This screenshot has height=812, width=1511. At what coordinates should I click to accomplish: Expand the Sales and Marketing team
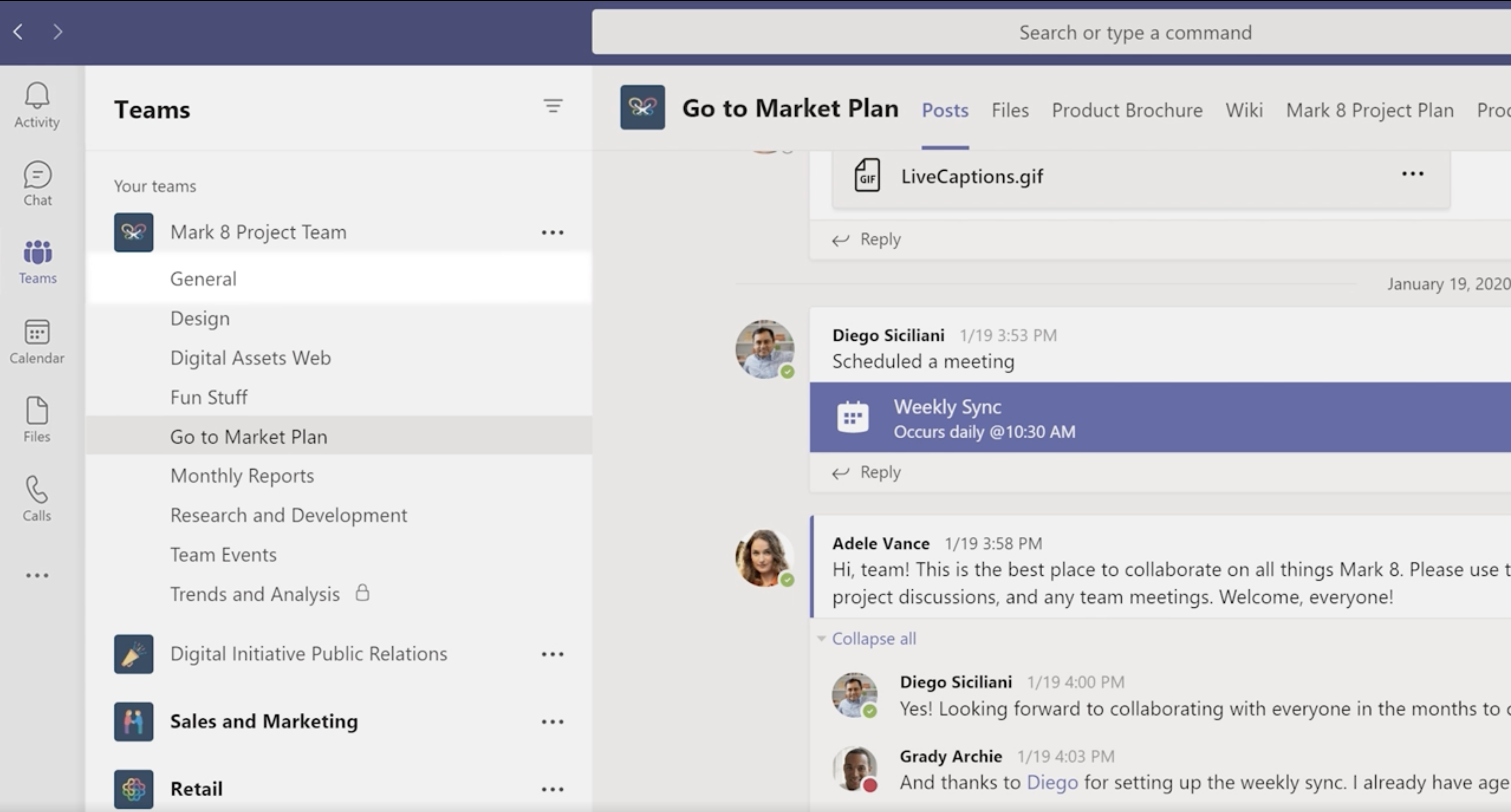264,721
